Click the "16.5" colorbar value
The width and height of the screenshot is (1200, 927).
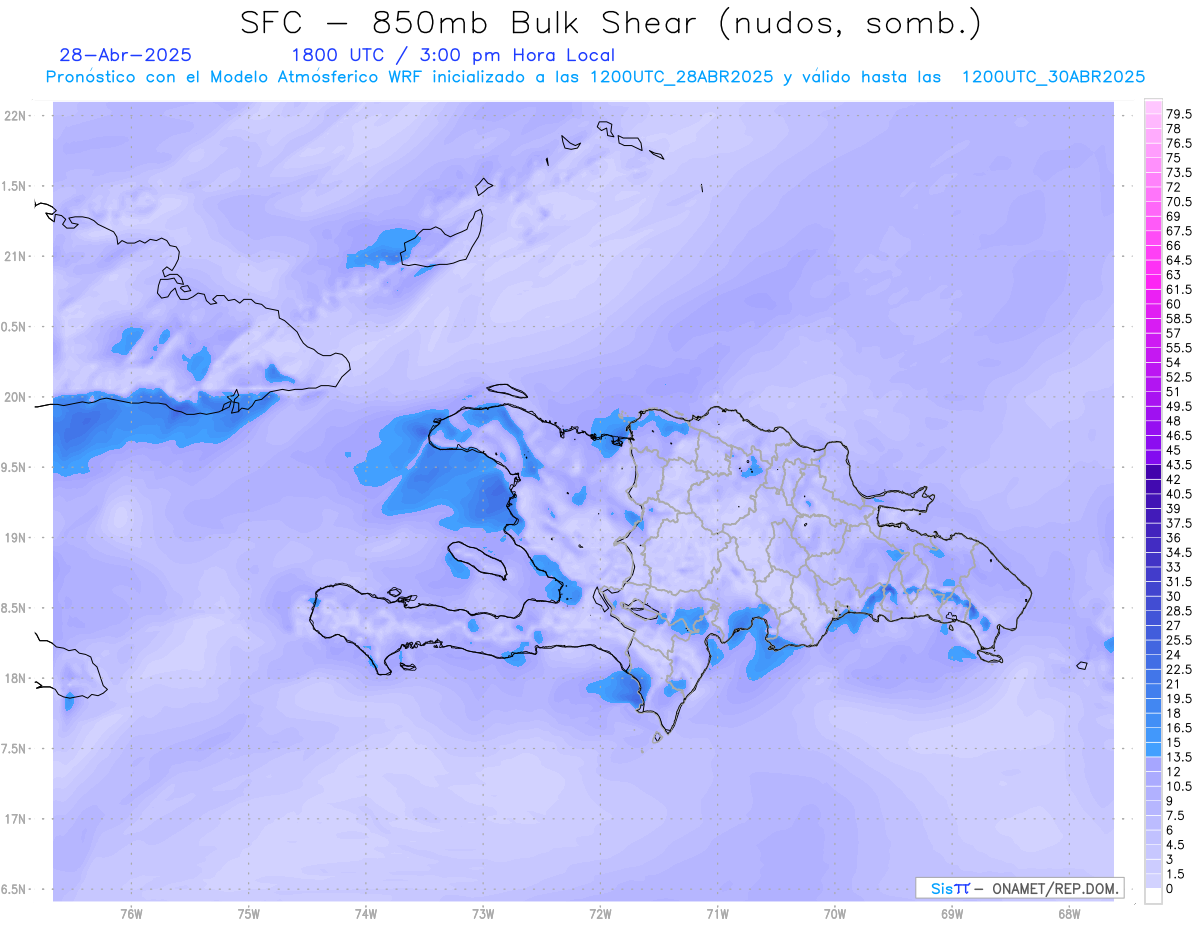point(1179,728)
